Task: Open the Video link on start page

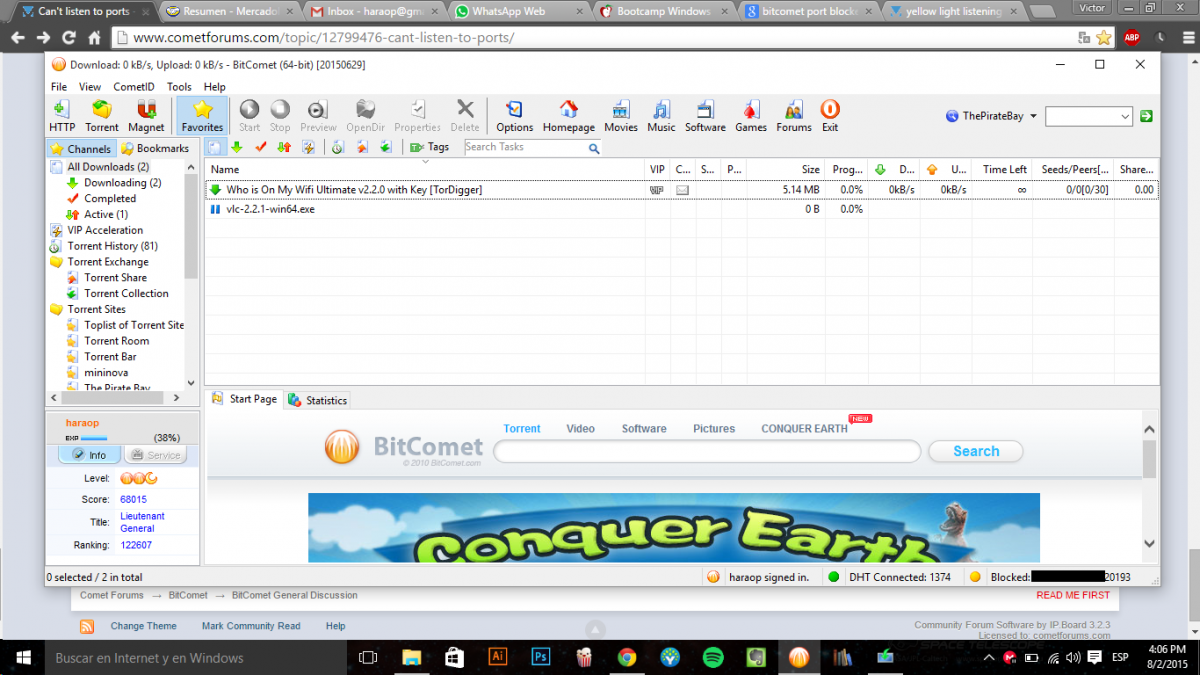Action: (x=580, y=428)
